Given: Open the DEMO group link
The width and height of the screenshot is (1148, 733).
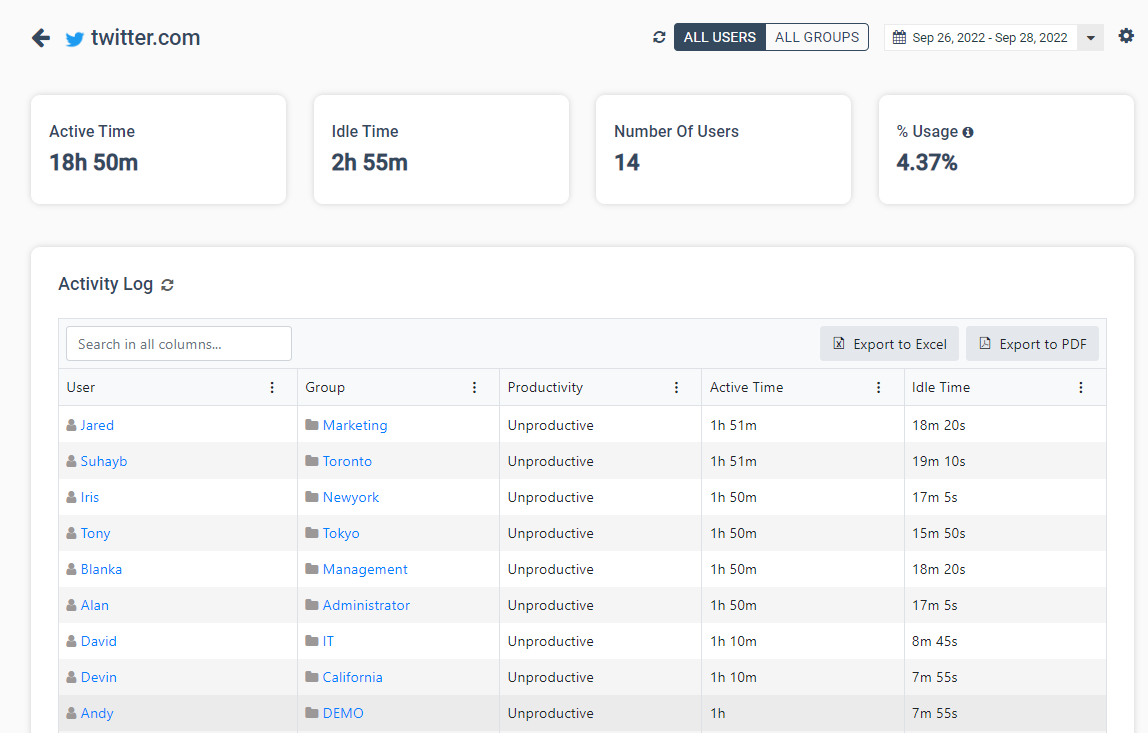Looking at the screenshot, I should (343, 713).
